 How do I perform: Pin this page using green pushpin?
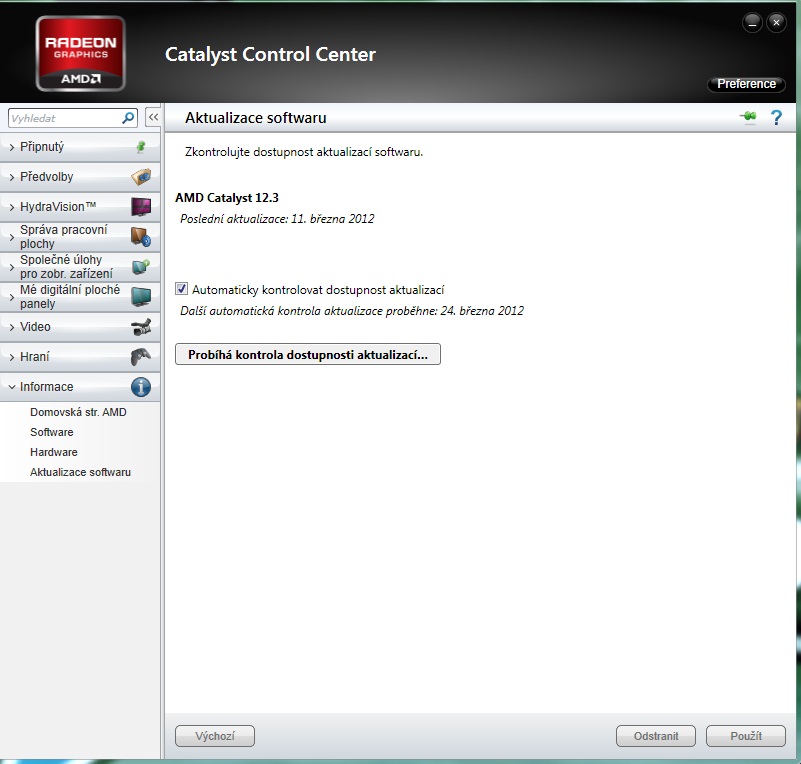(x=748, y=117)
